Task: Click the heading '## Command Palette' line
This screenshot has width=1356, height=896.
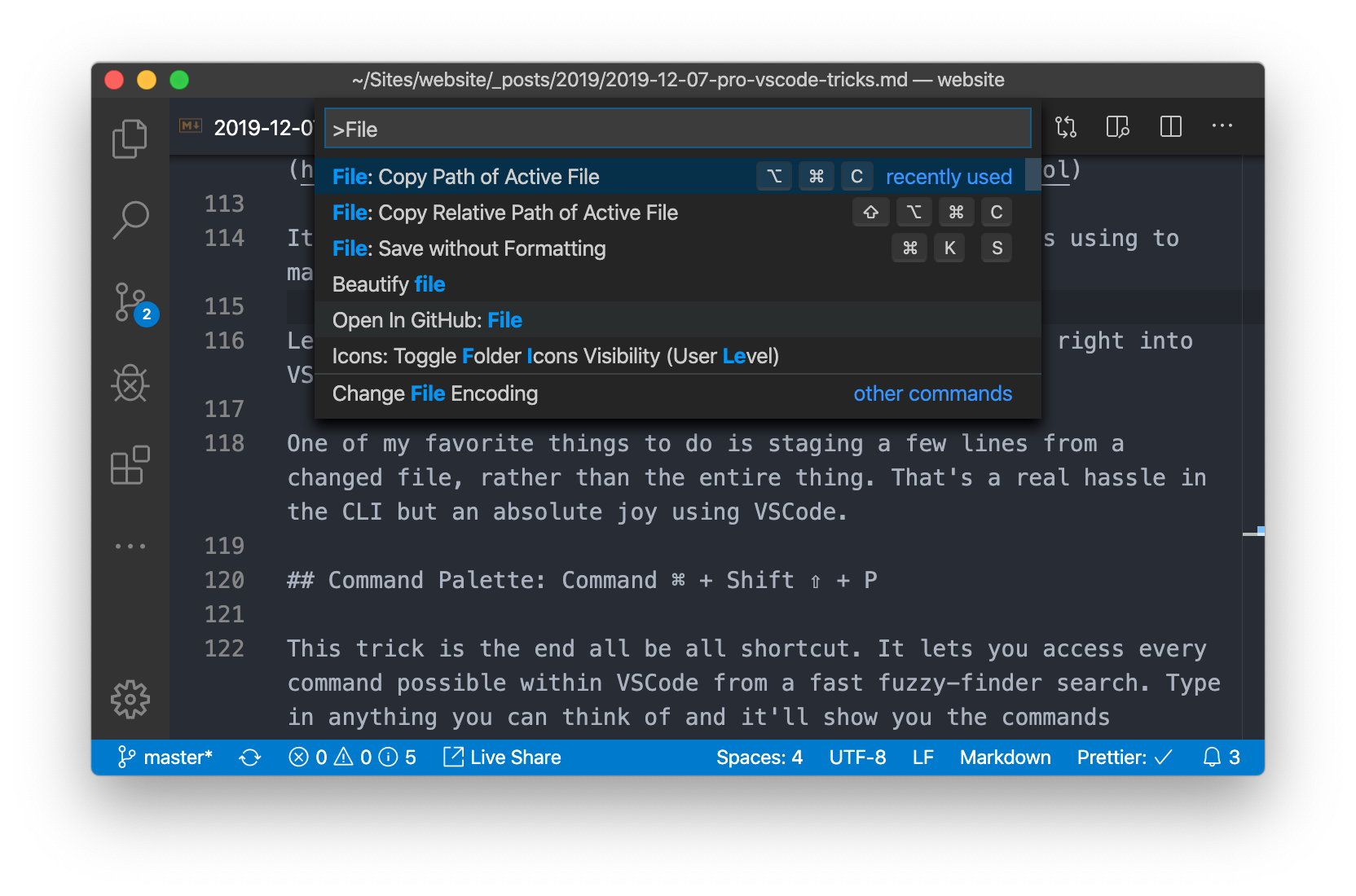Action: [x=582, y=580]
